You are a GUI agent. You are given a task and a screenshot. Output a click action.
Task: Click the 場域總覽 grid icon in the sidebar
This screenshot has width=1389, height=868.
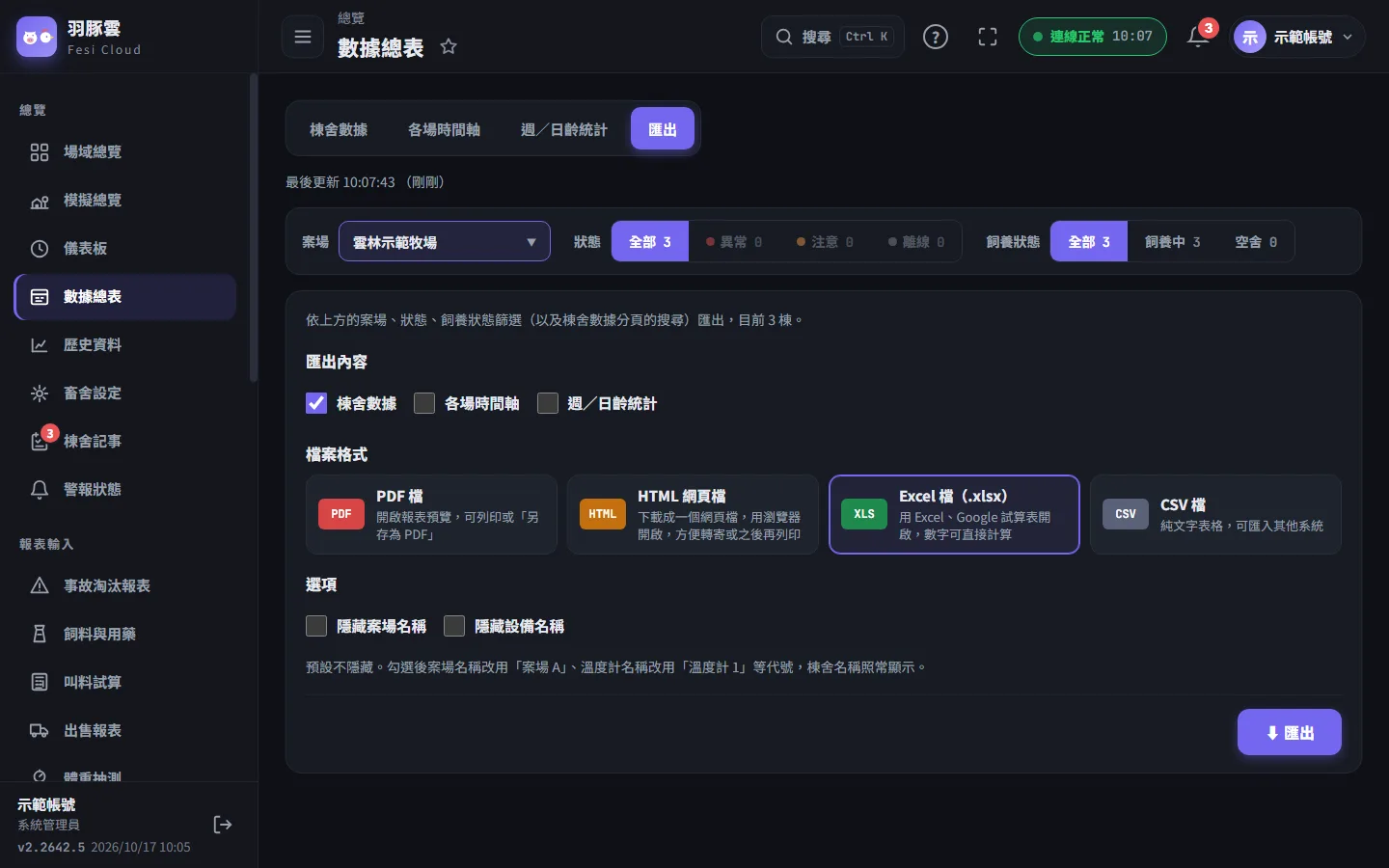(40, 152)
